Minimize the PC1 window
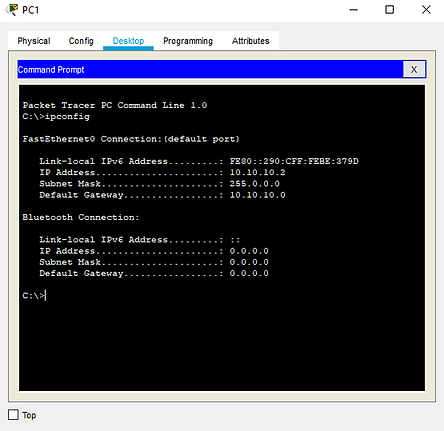Image resolution: width=444 pixels, height=431 pixels. (x=354, y=10)
